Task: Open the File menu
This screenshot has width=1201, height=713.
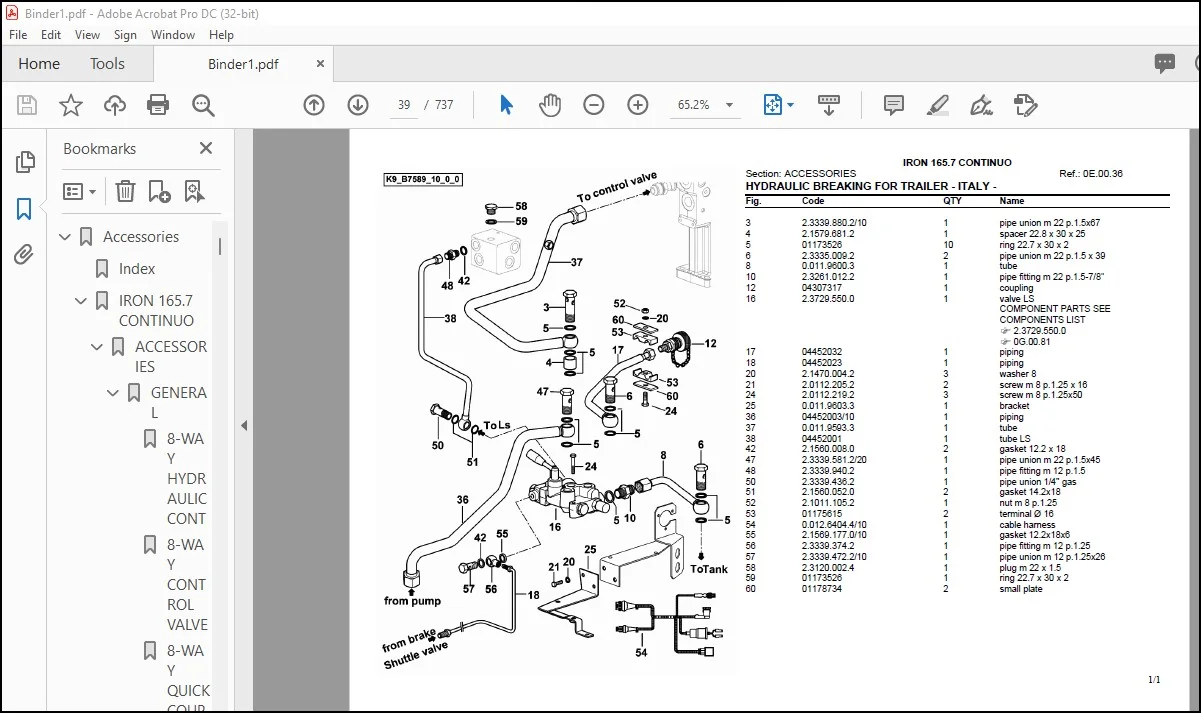Action: tap(19, 34)
